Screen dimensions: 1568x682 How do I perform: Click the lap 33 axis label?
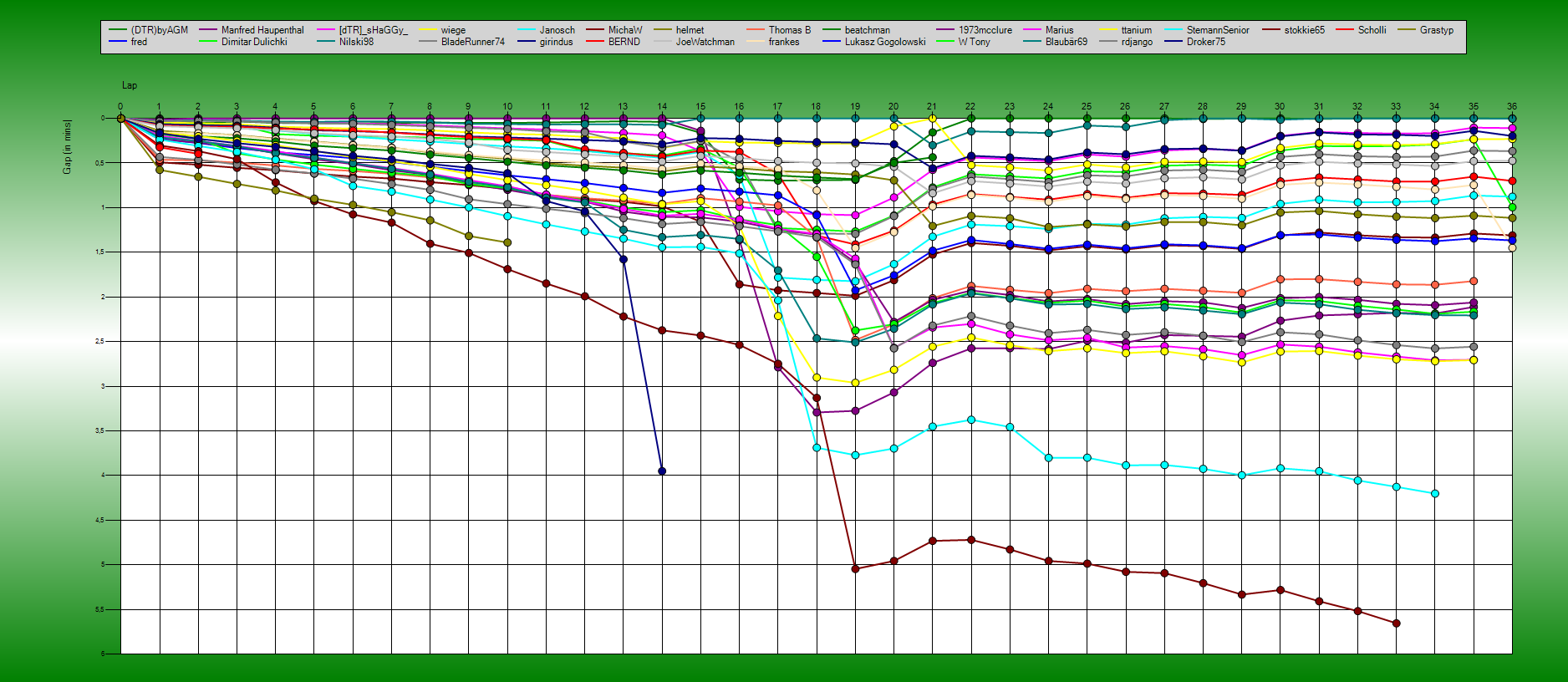[x=1396, y=107]
